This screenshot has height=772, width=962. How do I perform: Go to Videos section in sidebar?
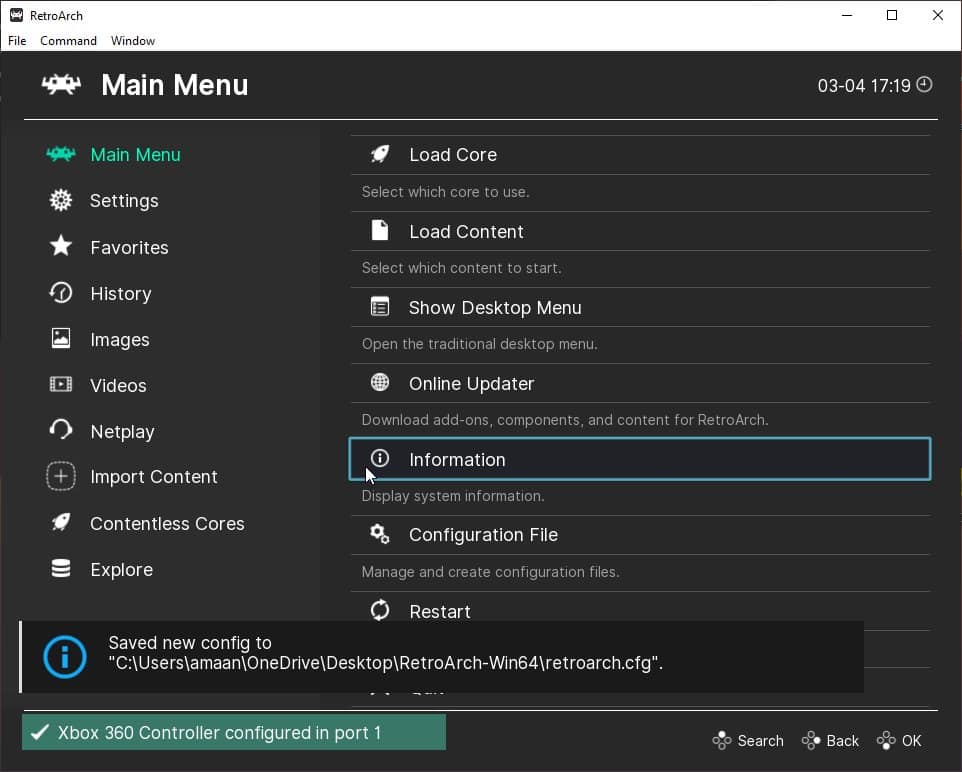(x=118, y=386)
